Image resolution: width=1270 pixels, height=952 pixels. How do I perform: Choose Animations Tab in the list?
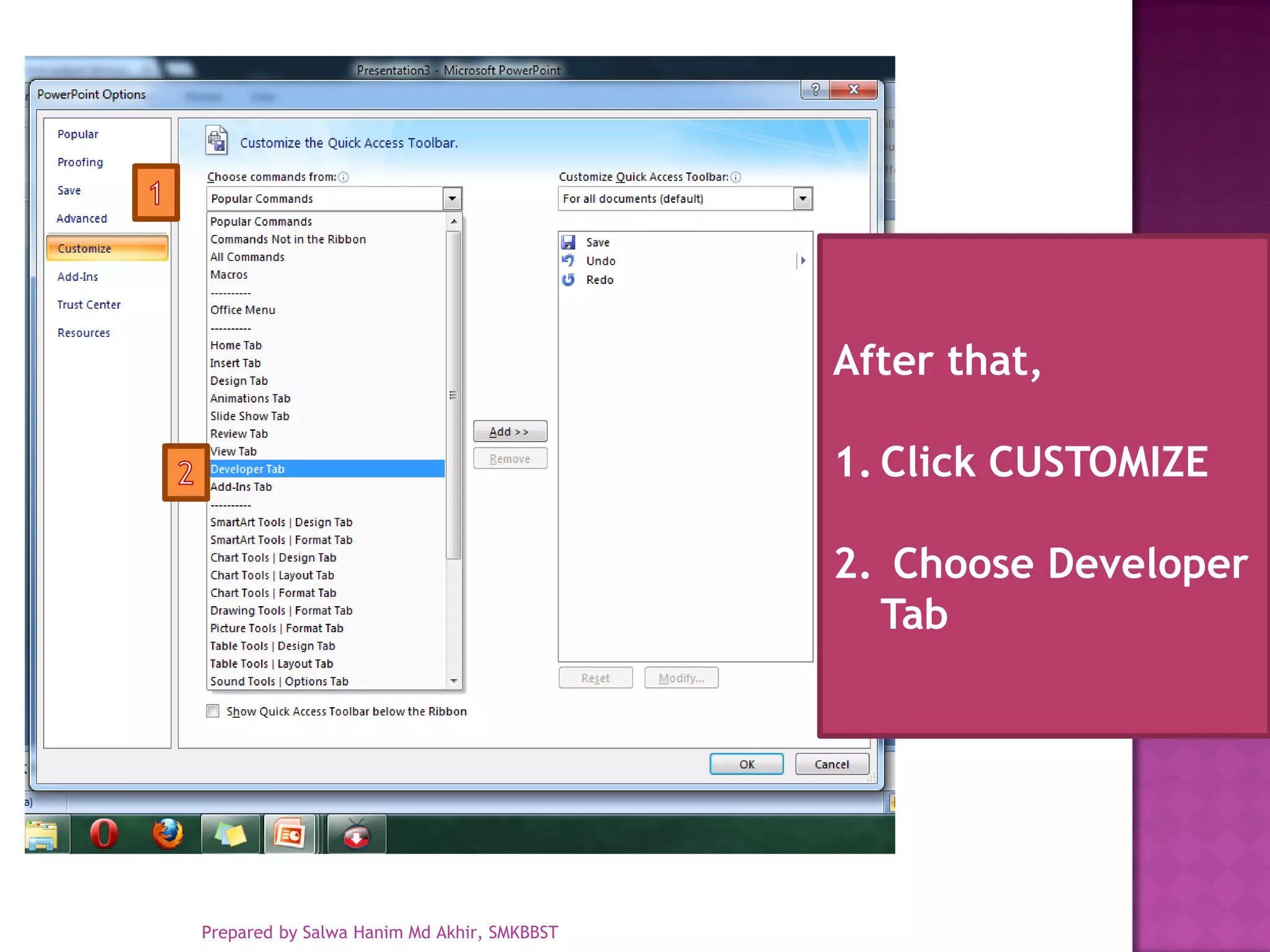(327, 399)
